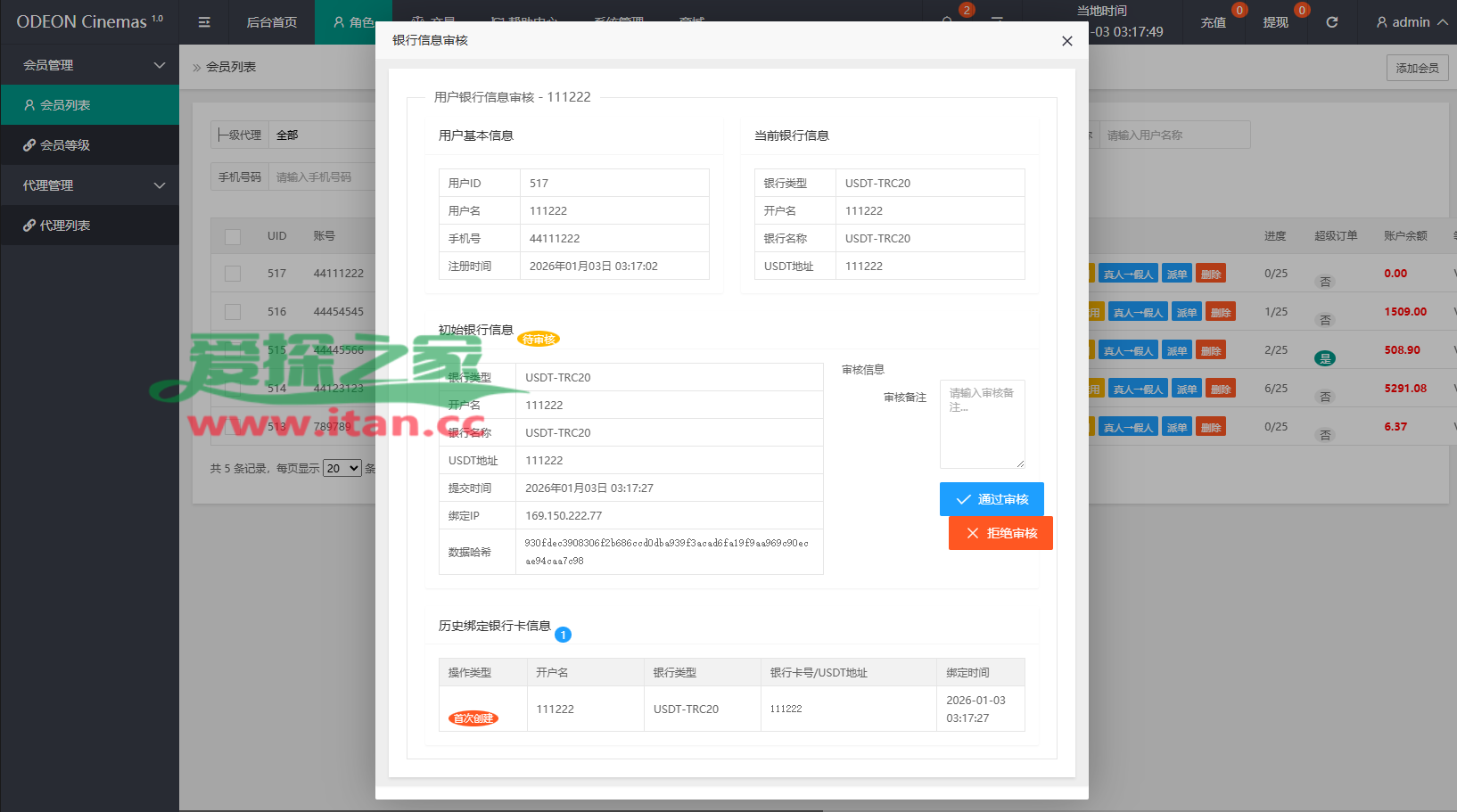Click the refresh icon in top bar
Screen dimensions: 1457x812
(1331, 22)
